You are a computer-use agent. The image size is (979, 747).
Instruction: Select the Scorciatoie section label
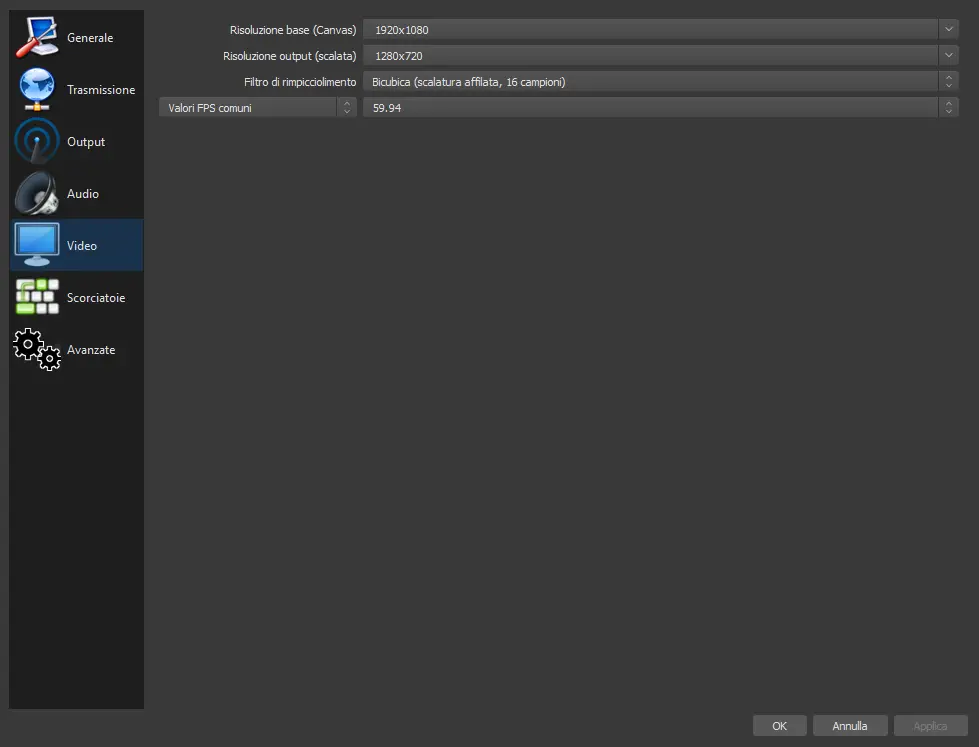click(96, 298)
